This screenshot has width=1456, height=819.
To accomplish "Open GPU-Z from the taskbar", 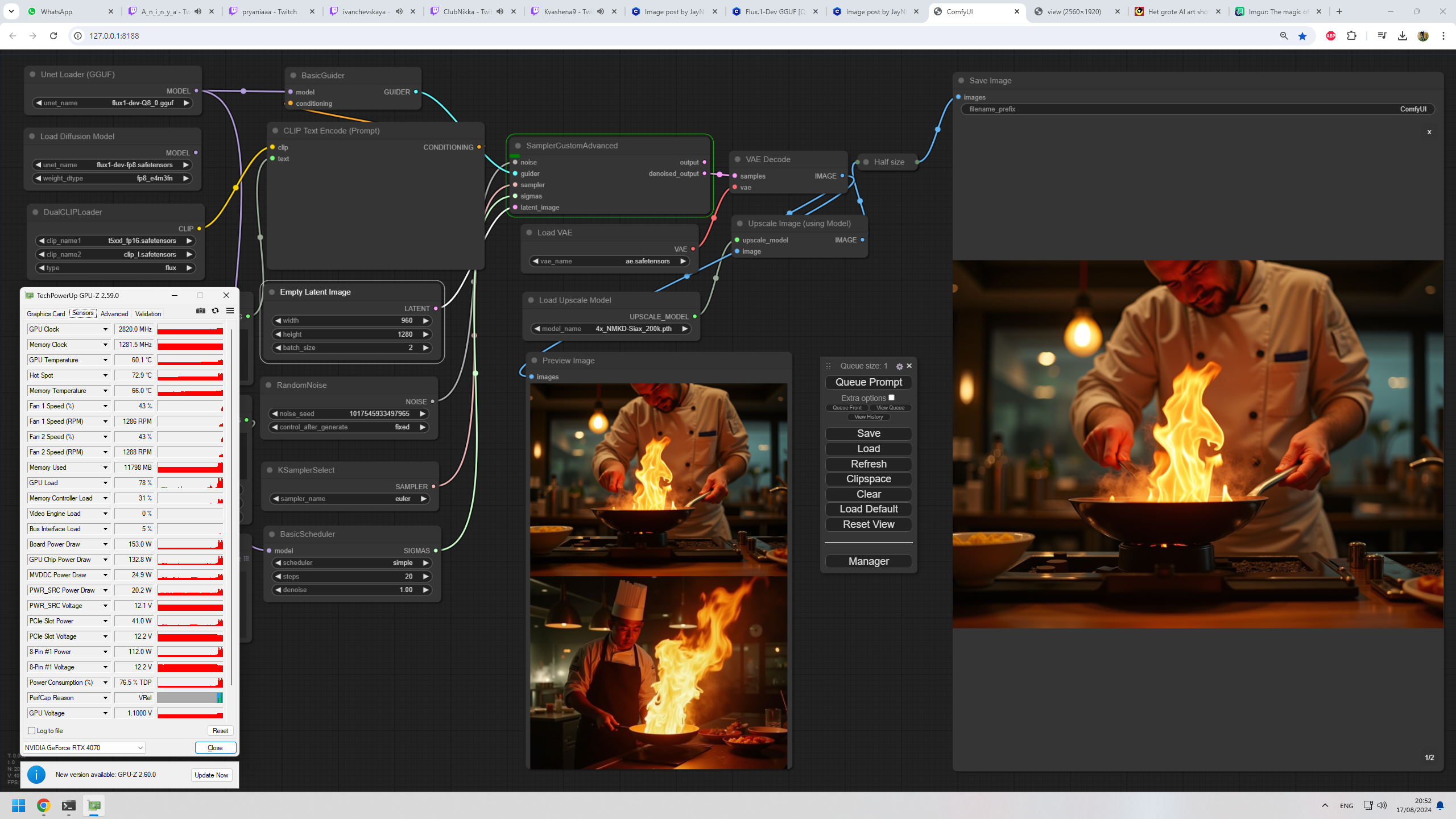I will pos(94,805).
